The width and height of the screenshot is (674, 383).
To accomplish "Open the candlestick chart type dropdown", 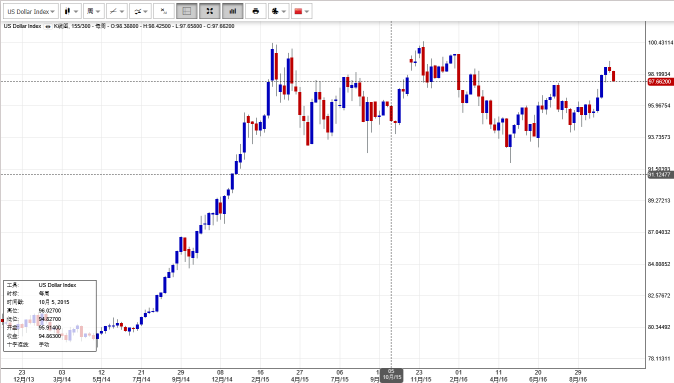I will click(71, 11).
